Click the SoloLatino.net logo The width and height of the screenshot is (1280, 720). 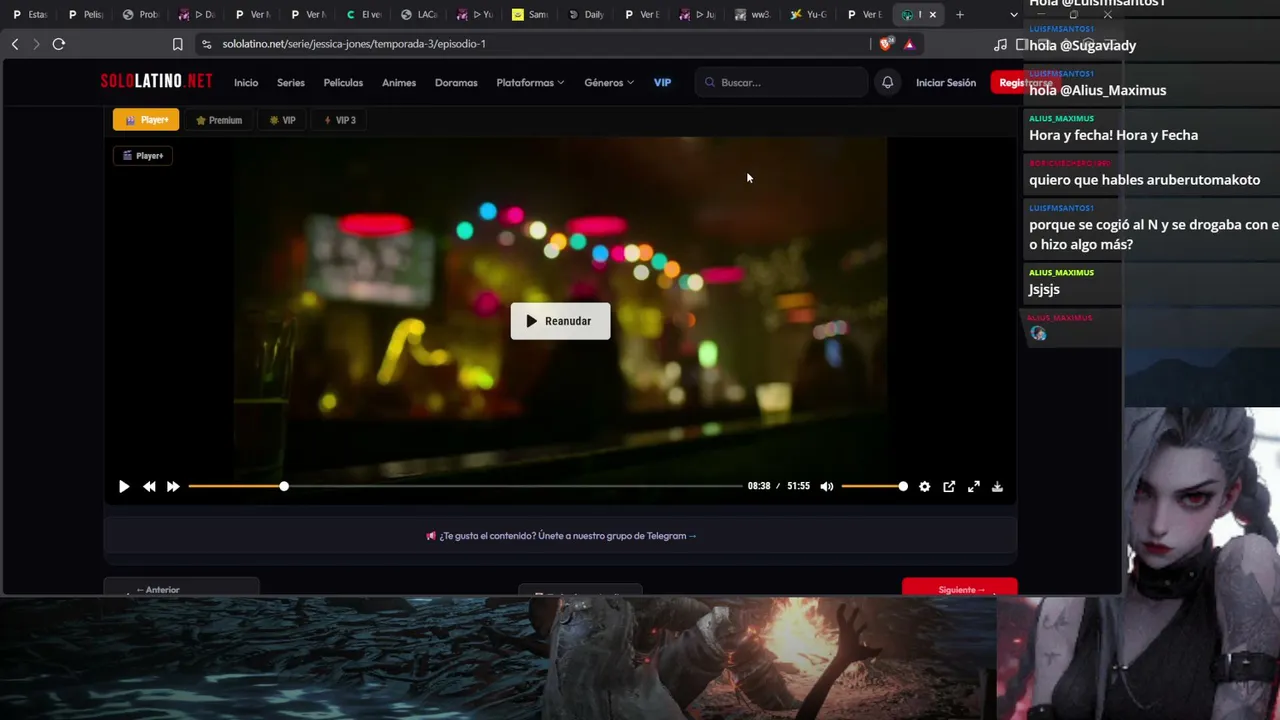pos(156,82)
